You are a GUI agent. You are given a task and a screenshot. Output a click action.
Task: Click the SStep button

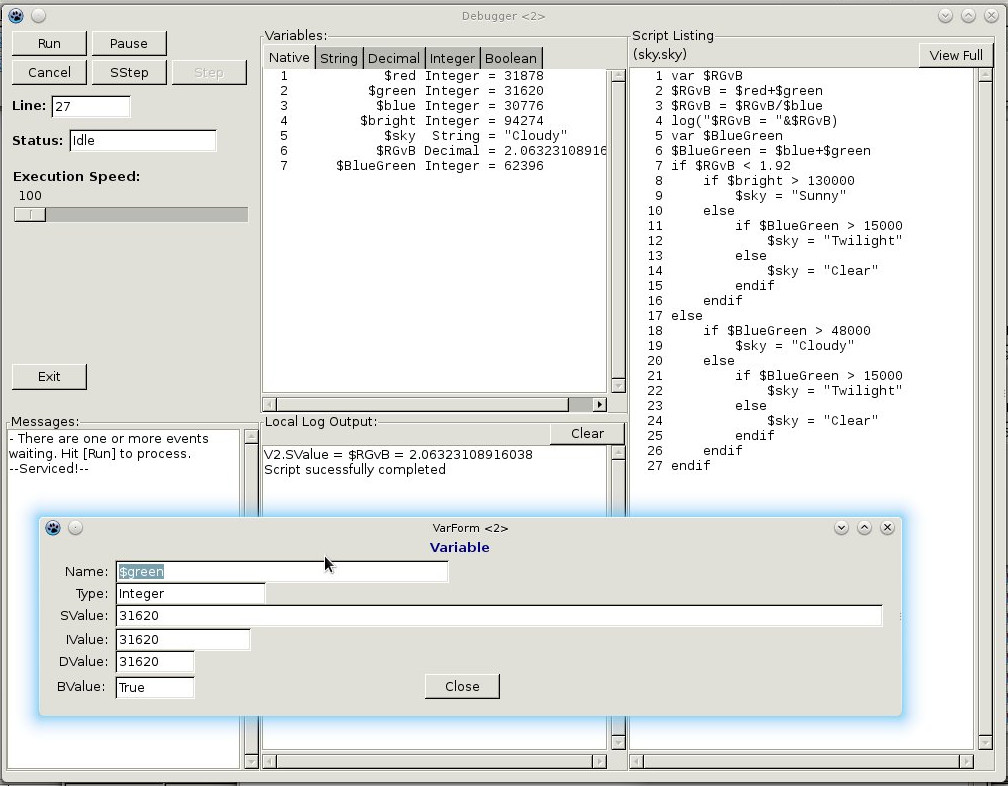pos(129,72)
